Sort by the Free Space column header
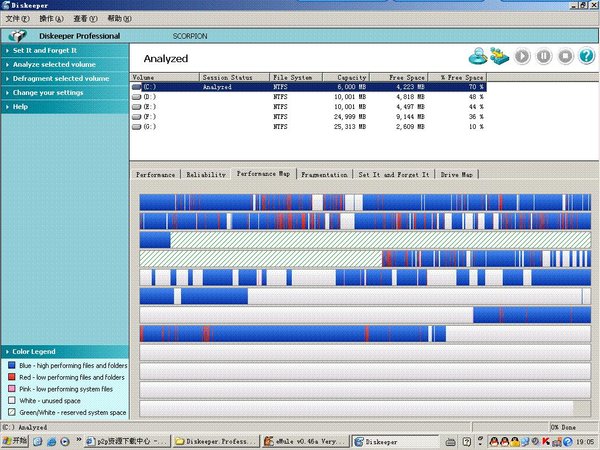 (399, 77)
